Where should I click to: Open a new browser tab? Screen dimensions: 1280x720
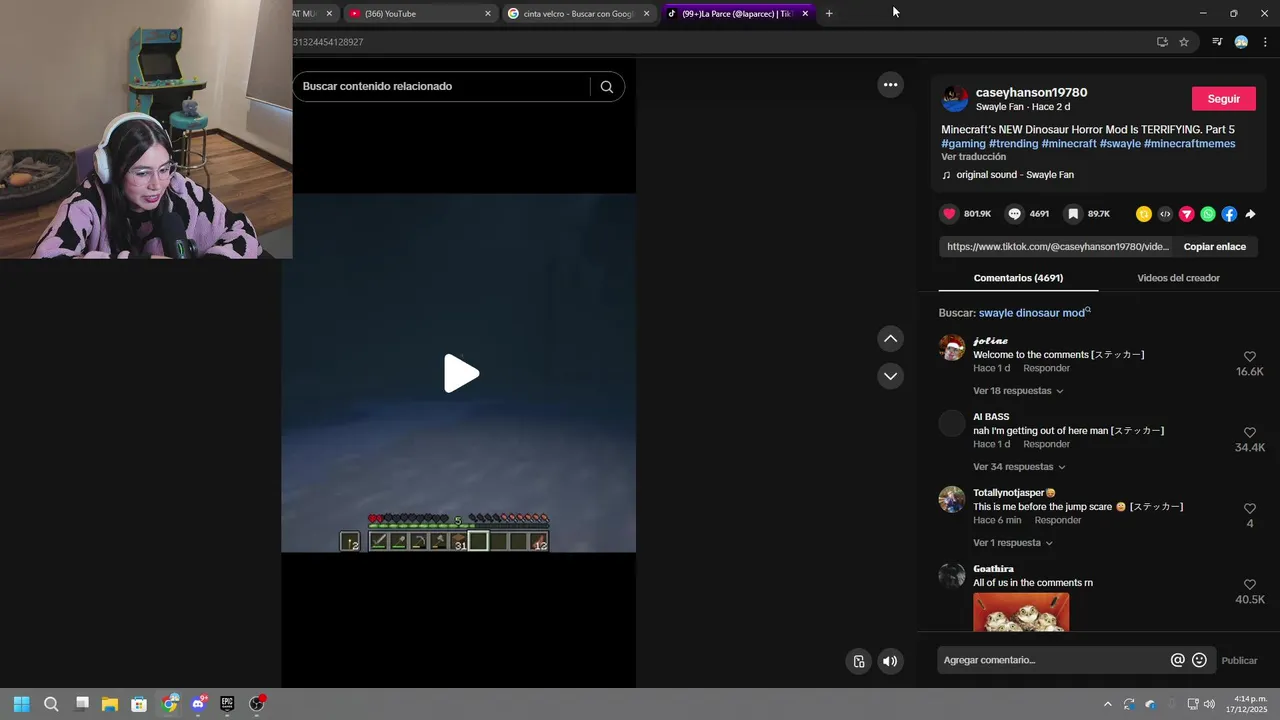click(829, 14)
